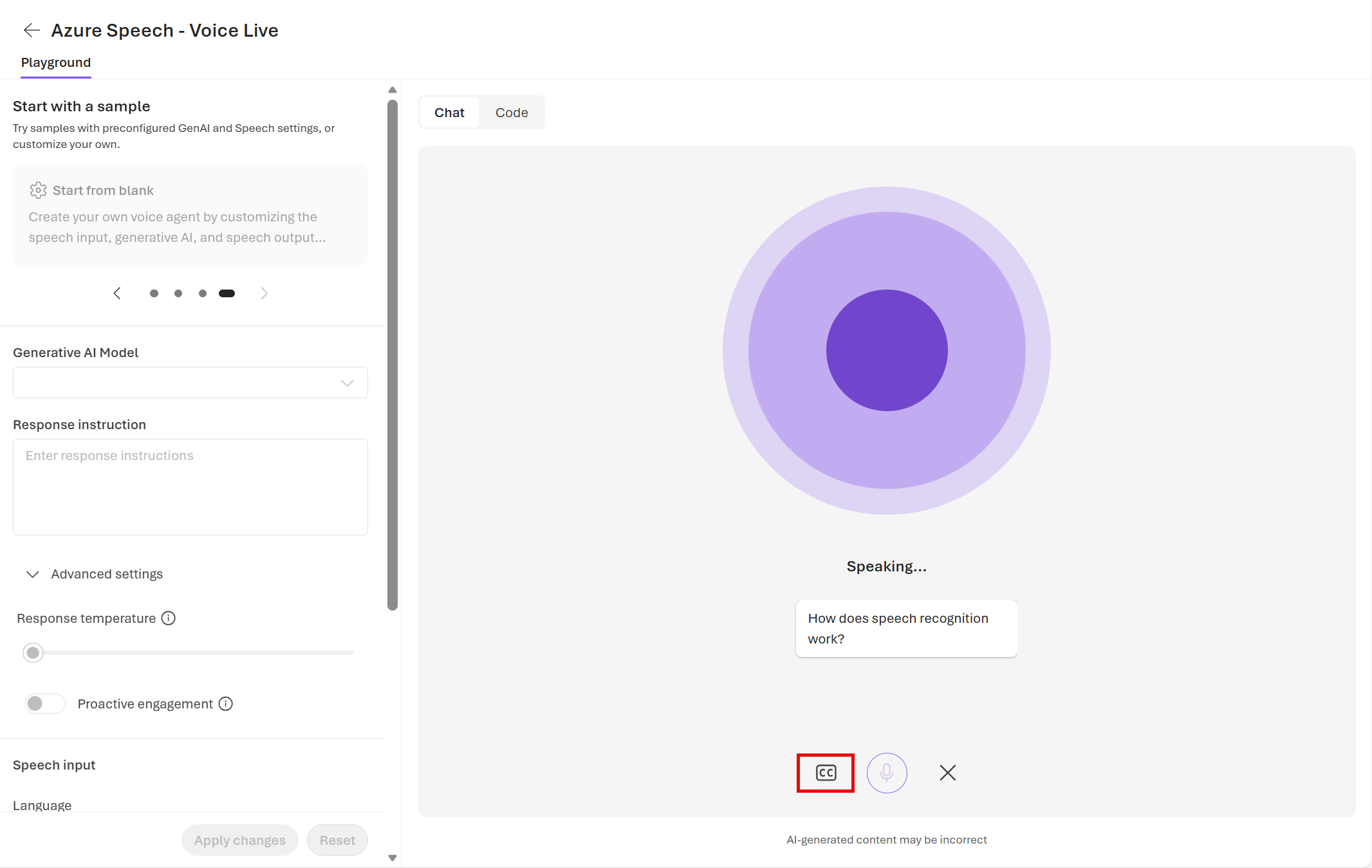Click the Apply changes button
This screenshot has height=868, width=1372.
click(239, 840)
